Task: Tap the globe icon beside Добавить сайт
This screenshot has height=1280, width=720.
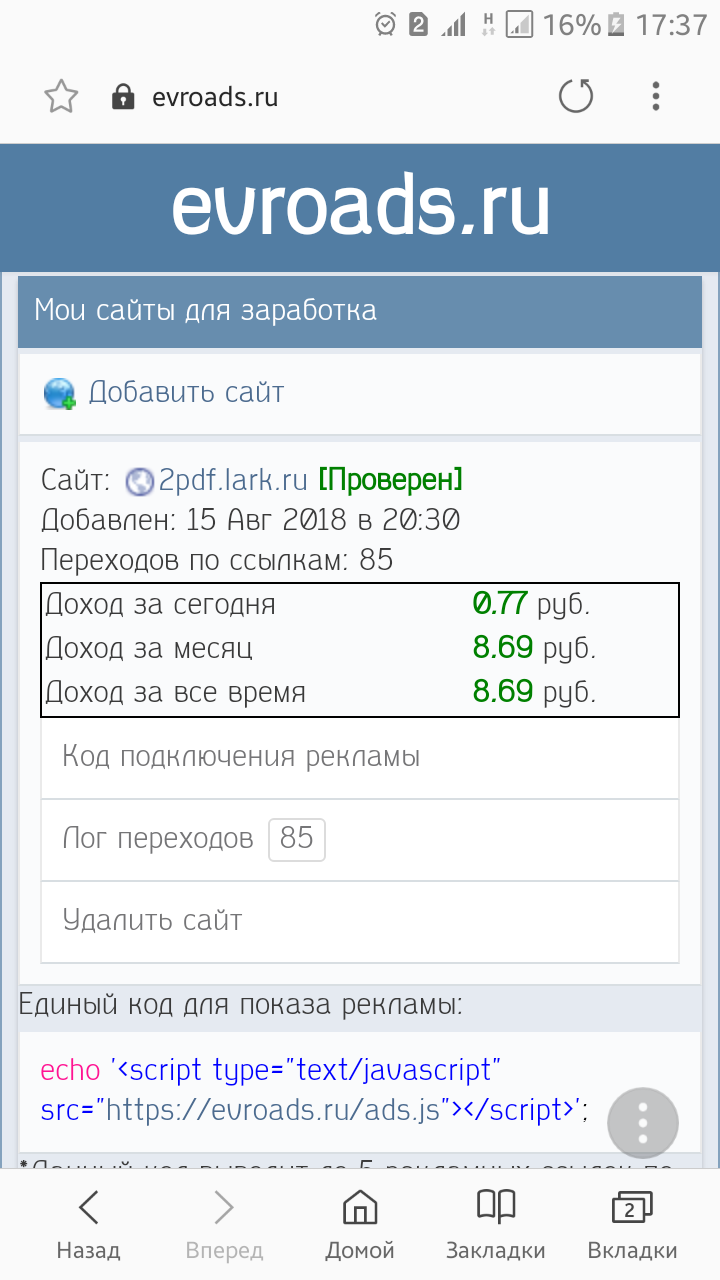Action: coord(59,393)
